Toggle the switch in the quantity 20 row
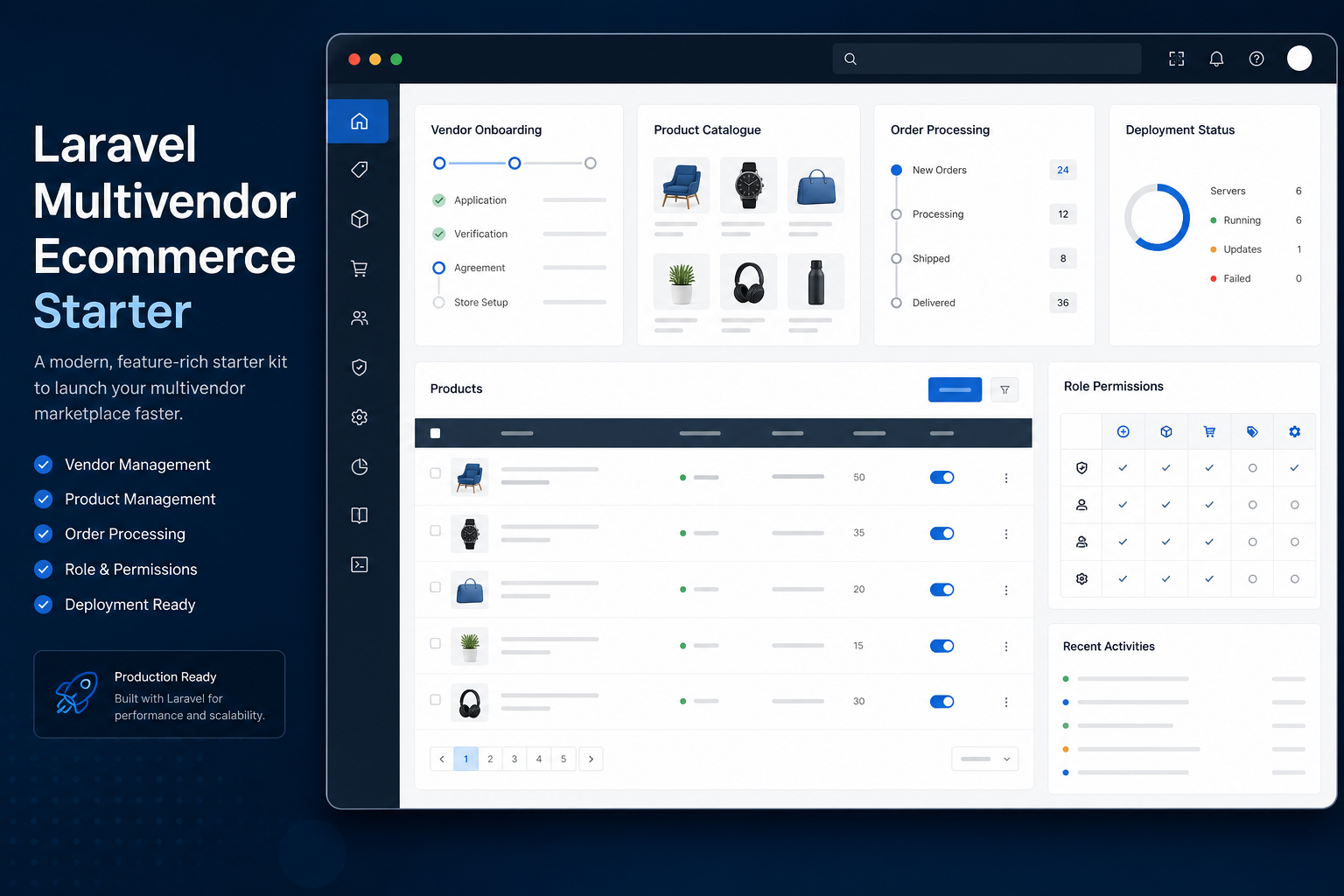1344x896 pixels. click(x=941, y=589)
